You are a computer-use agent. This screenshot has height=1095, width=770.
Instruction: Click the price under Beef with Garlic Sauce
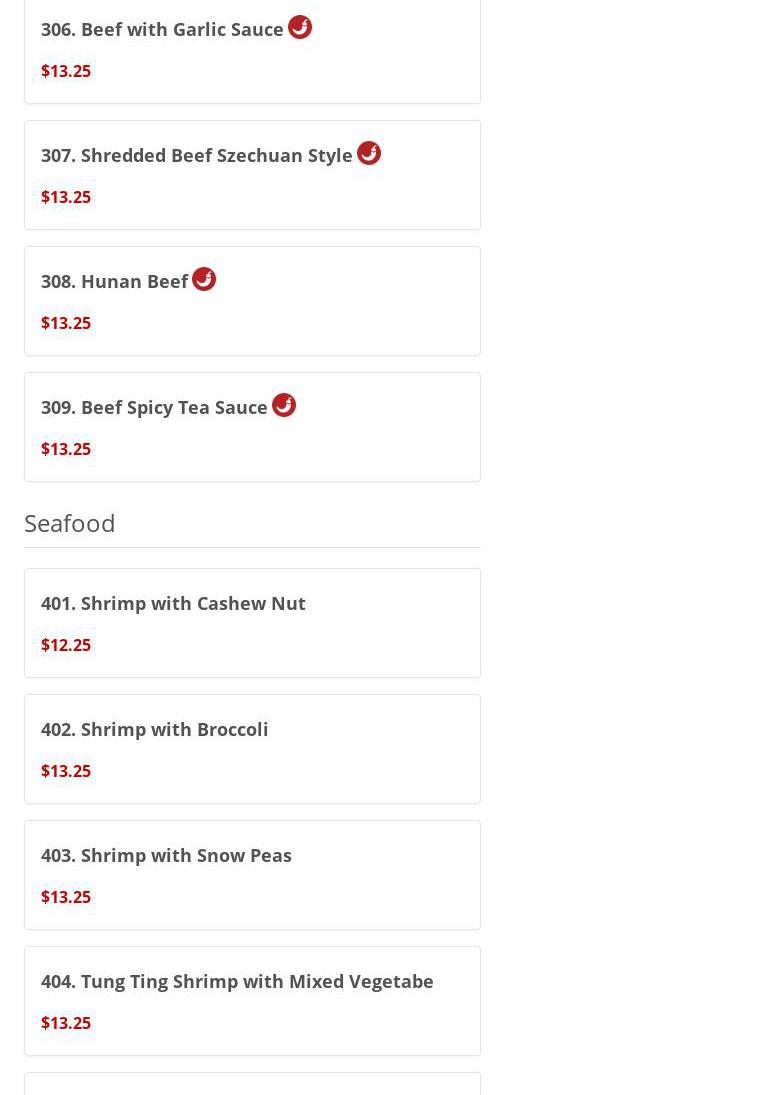click(x=66, y=71)
